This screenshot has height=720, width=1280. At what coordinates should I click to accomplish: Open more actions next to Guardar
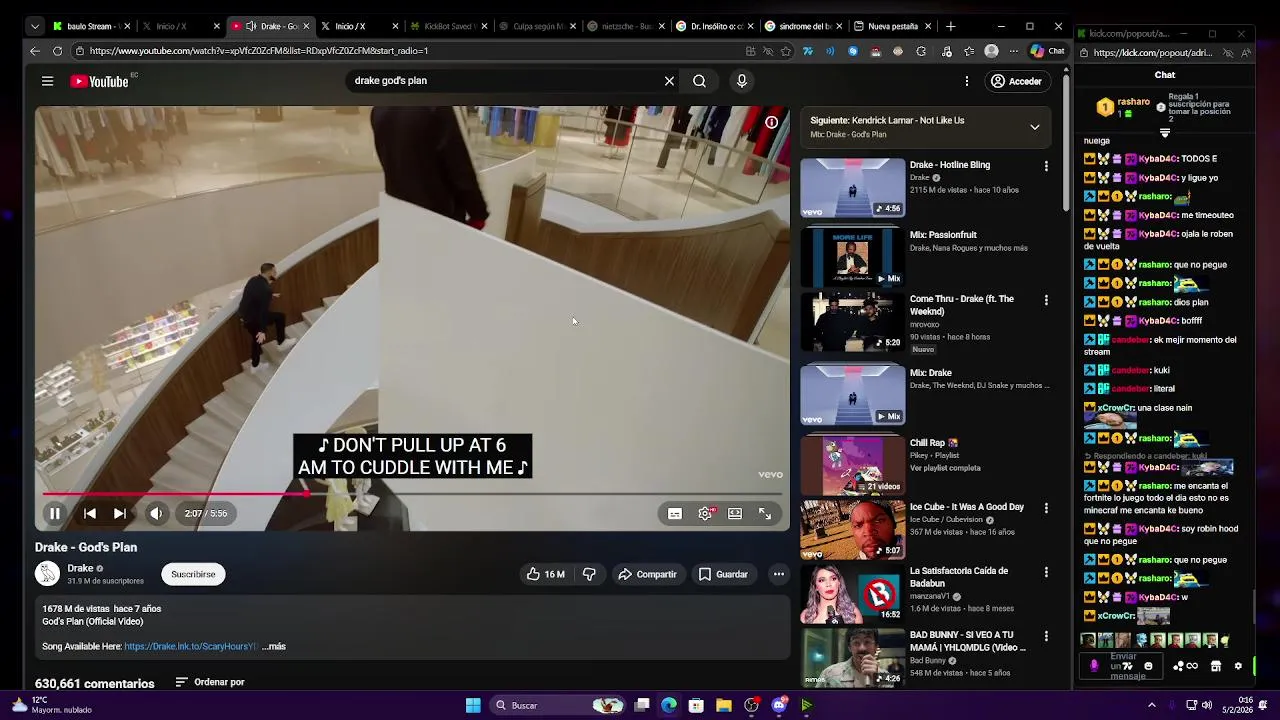[778, 574]
